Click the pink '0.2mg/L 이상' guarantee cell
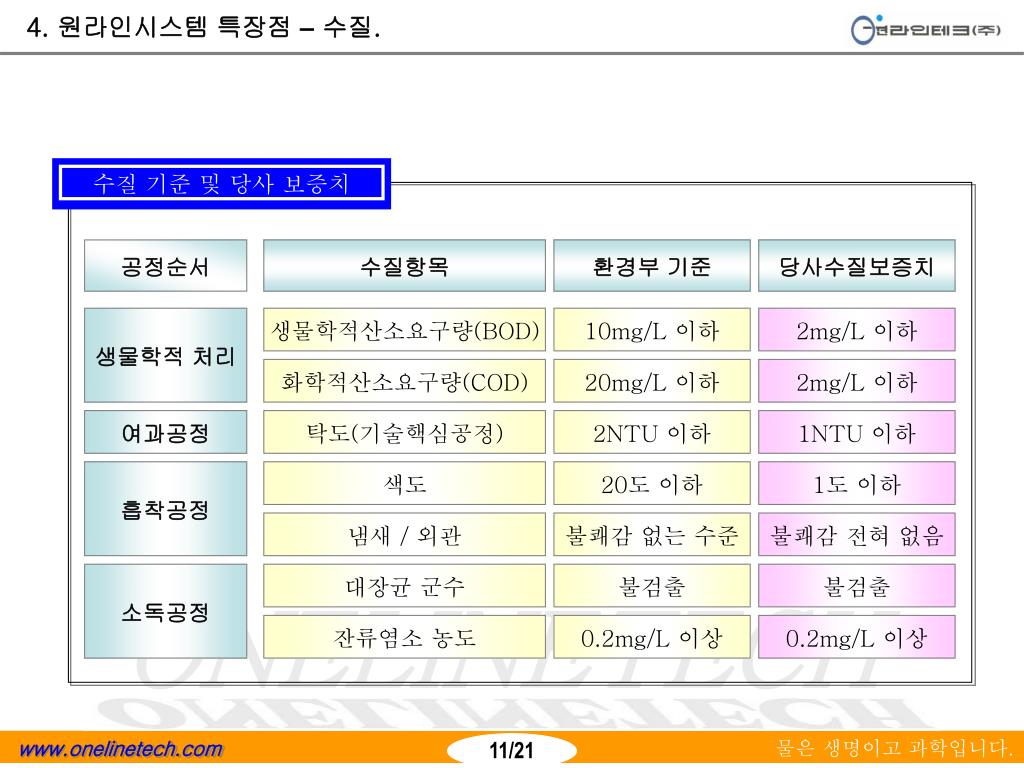 click(856, 637)
